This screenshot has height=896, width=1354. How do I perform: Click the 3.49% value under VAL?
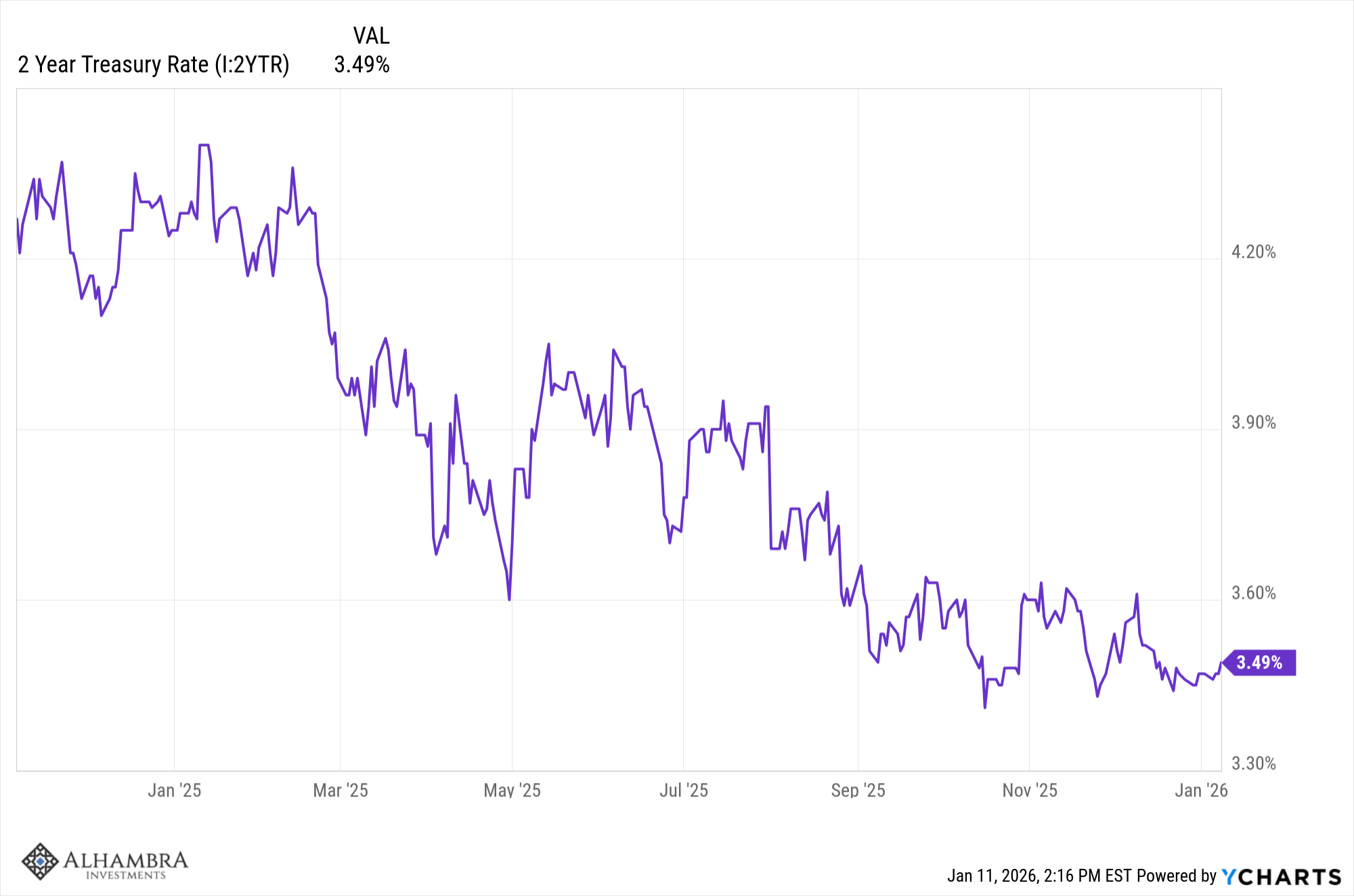[x=362, y=65]
